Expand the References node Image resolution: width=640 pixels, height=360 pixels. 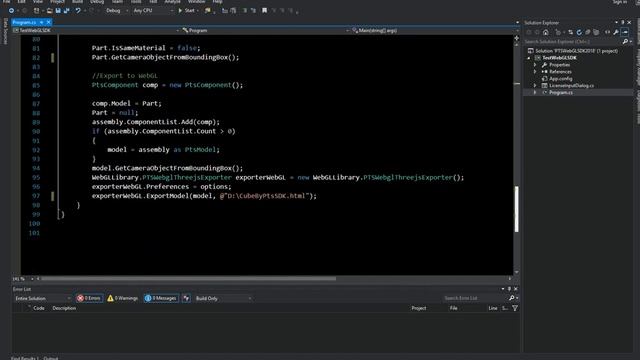click(535, 72)
